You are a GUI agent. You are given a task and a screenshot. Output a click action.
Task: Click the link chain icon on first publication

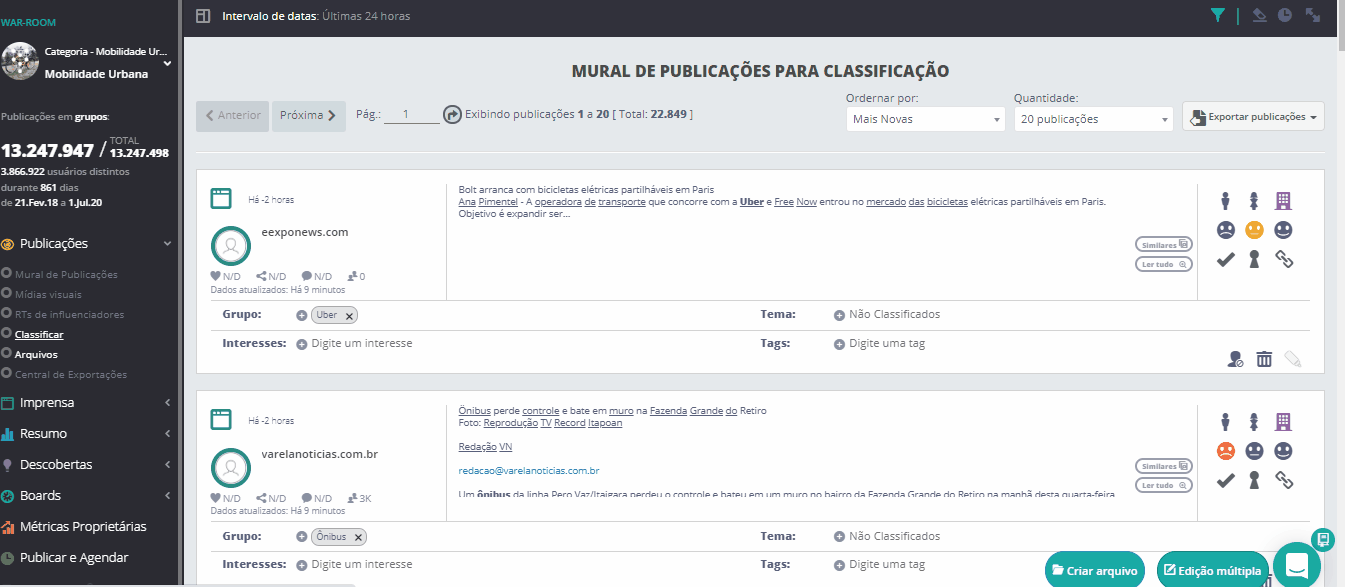click(1284, 260)
